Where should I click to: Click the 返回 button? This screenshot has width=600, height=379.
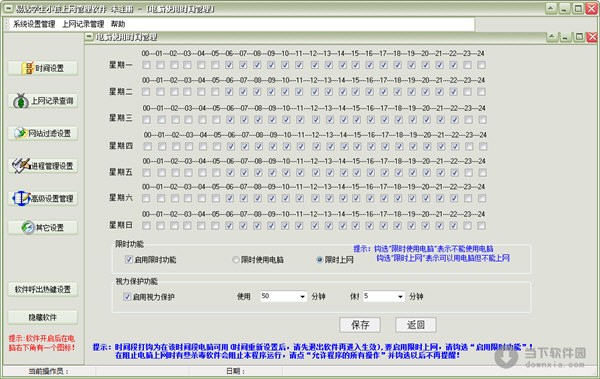pyautogui.click(x=416, y=325)
